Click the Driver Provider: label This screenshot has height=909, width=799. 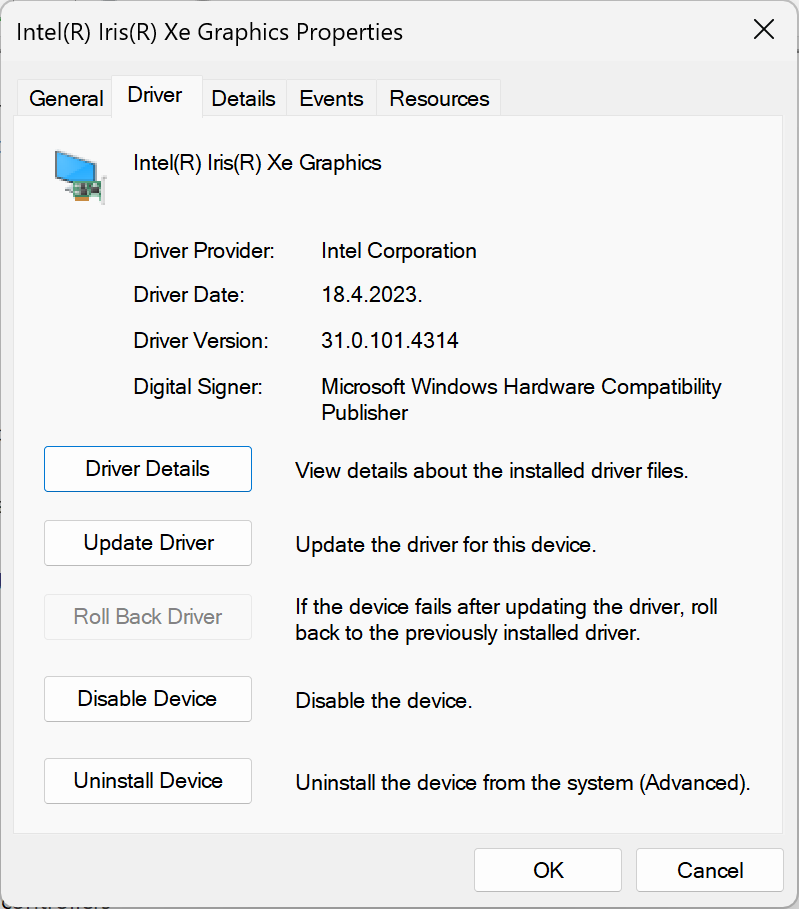point(204,250)
